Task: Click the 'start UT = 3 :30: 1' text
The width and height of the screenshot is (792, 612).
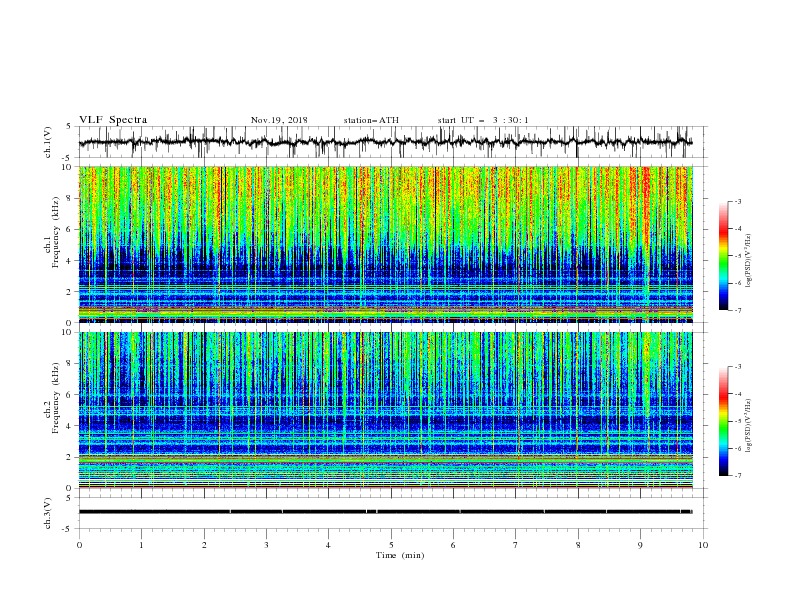Action: click(483, 120)
